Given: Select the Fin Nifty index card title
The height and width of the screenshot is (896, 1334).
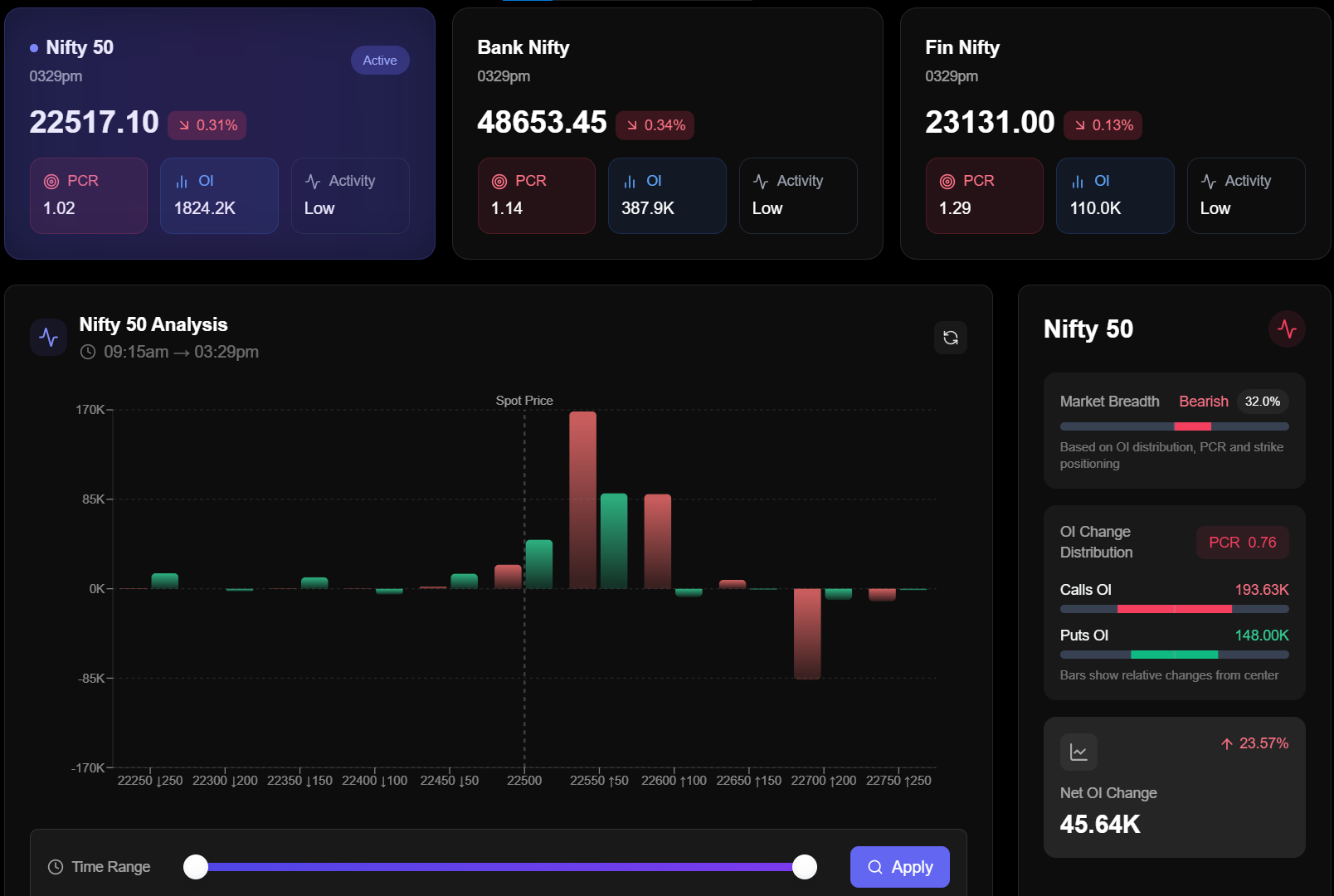Looking at the screenshot, I should click(962, 47).
